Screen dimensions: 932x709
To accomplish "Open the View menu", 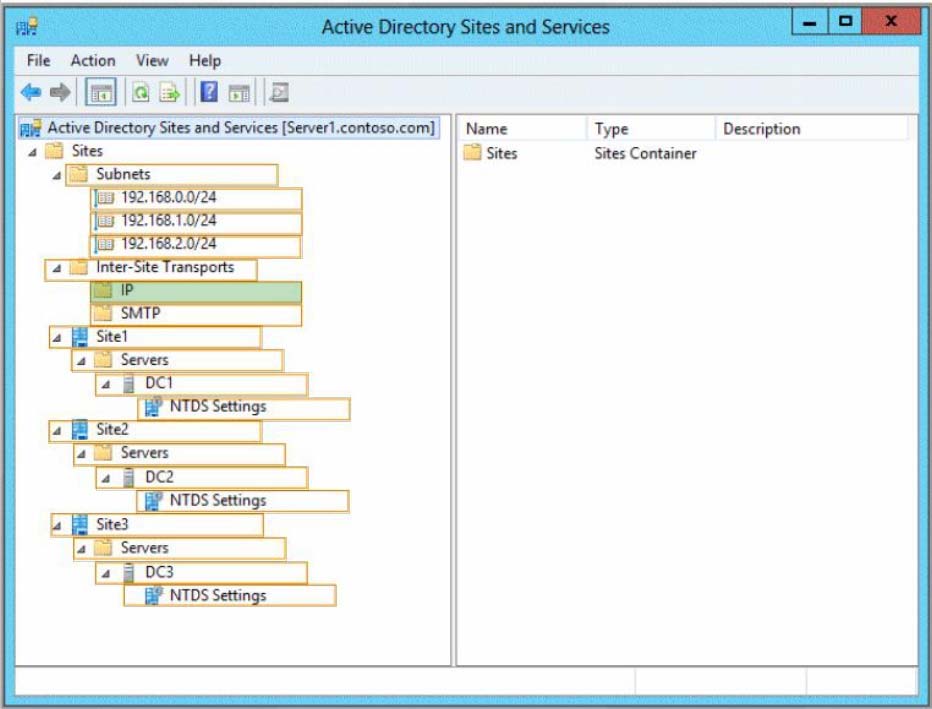I will pos(152,61).
